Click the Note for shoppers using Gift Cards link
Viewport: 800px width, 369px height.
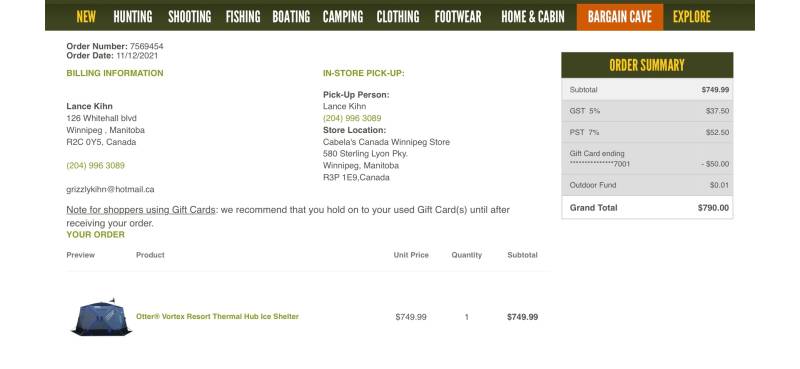141,210
